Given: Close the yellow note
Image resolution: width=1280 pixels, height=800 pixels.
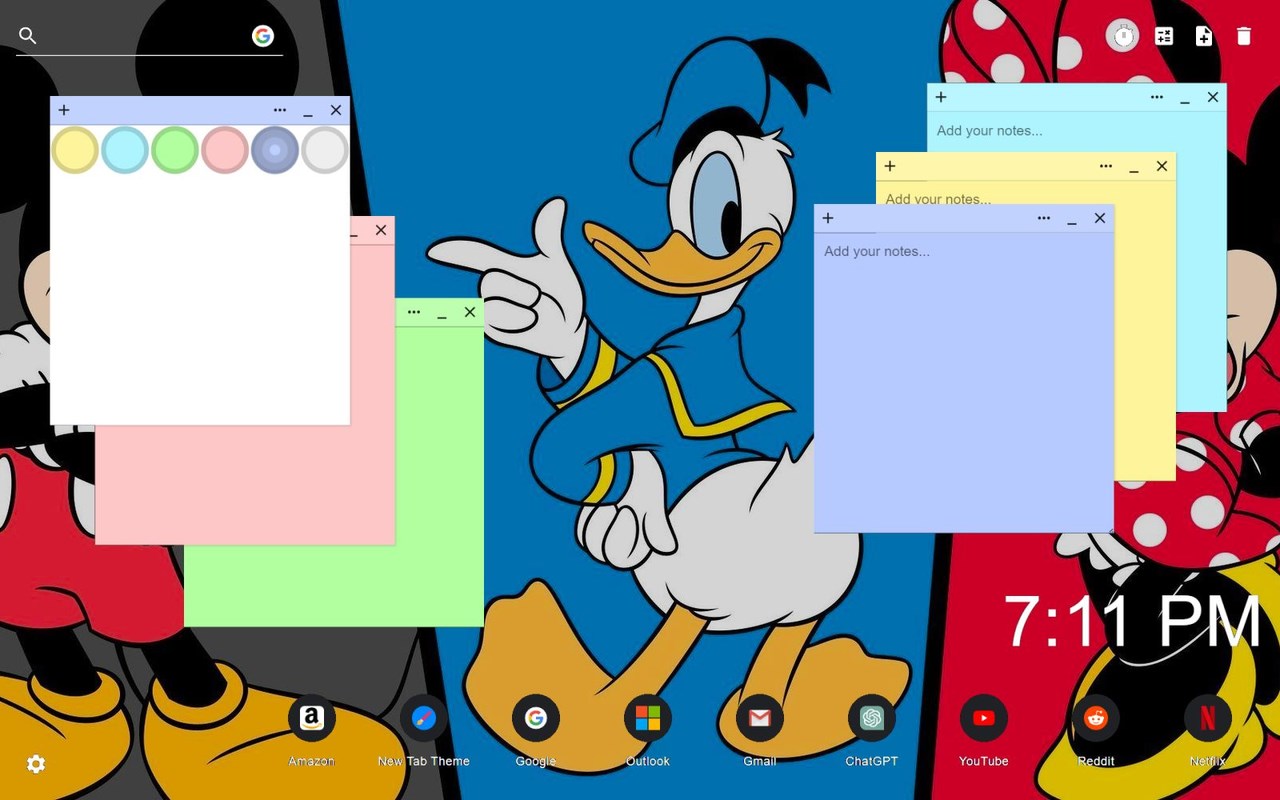Looking at the screenshot, I should click(x=1162, y=166).
